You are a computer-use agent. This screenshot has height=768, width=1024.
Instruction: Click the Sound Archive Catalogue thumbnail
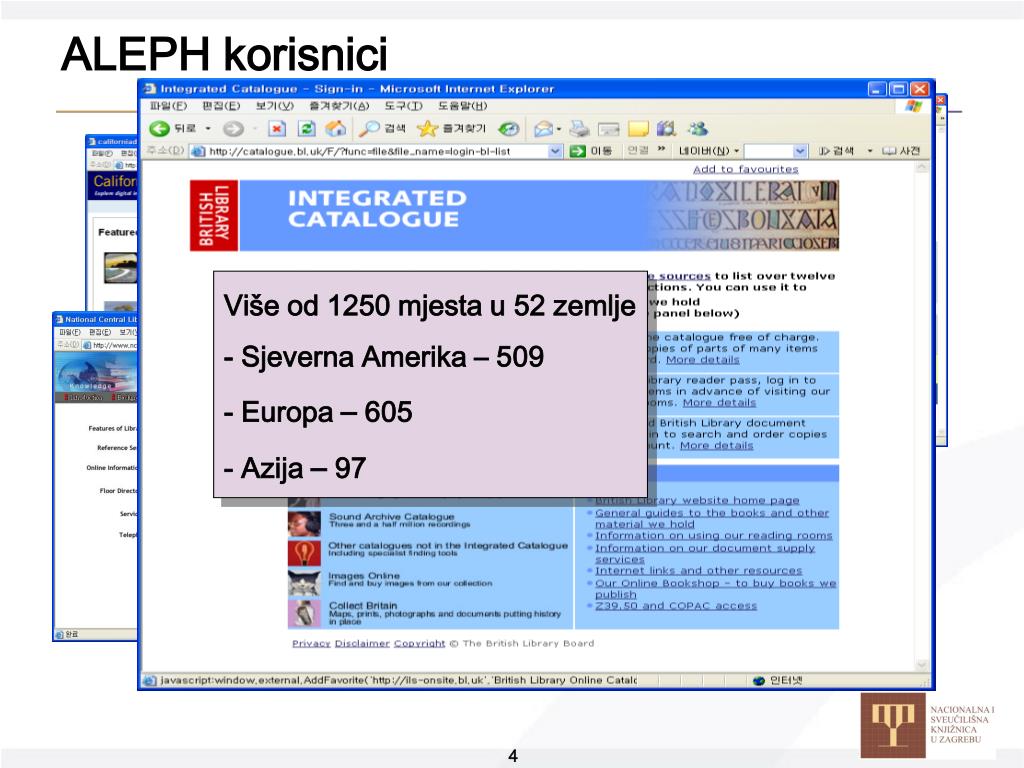[304, 523]
